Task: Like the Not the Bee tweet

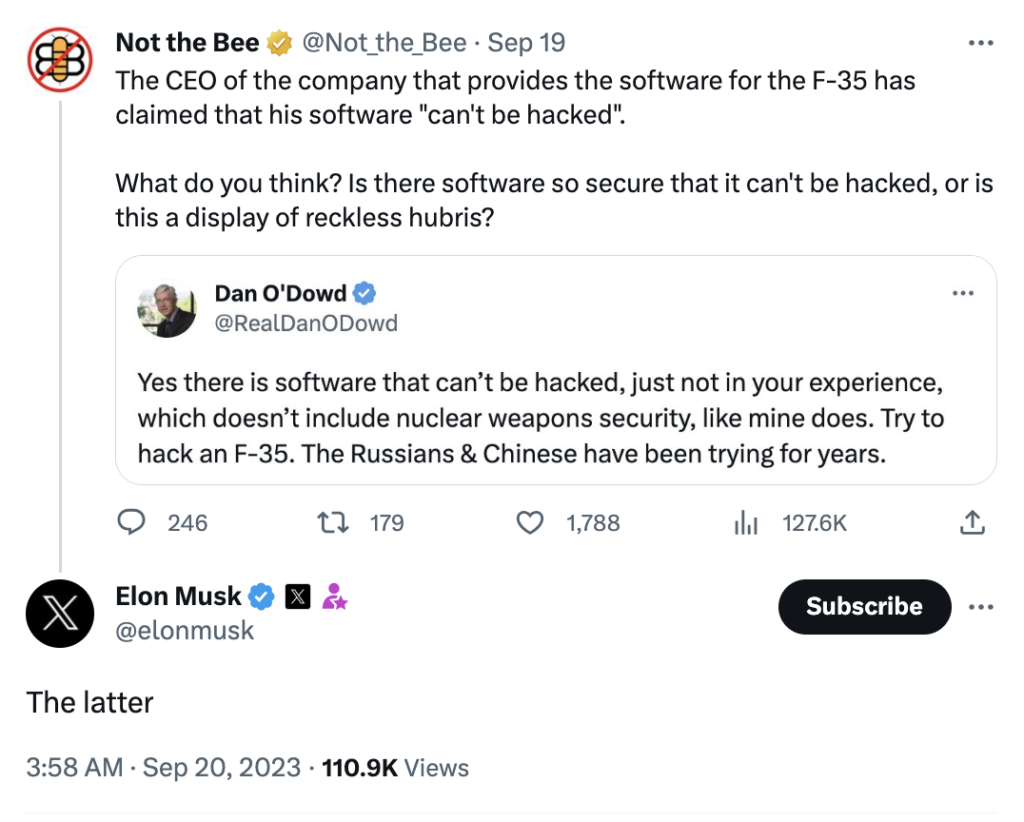Action: pyautogui.click(x=568, y=523)
